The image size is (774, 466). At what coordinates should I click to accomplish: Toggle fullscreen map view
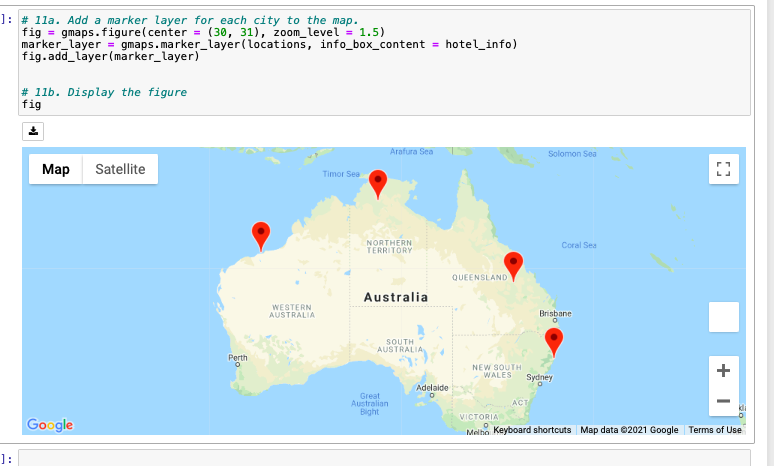pyautogui.click(x=724, y=169)
